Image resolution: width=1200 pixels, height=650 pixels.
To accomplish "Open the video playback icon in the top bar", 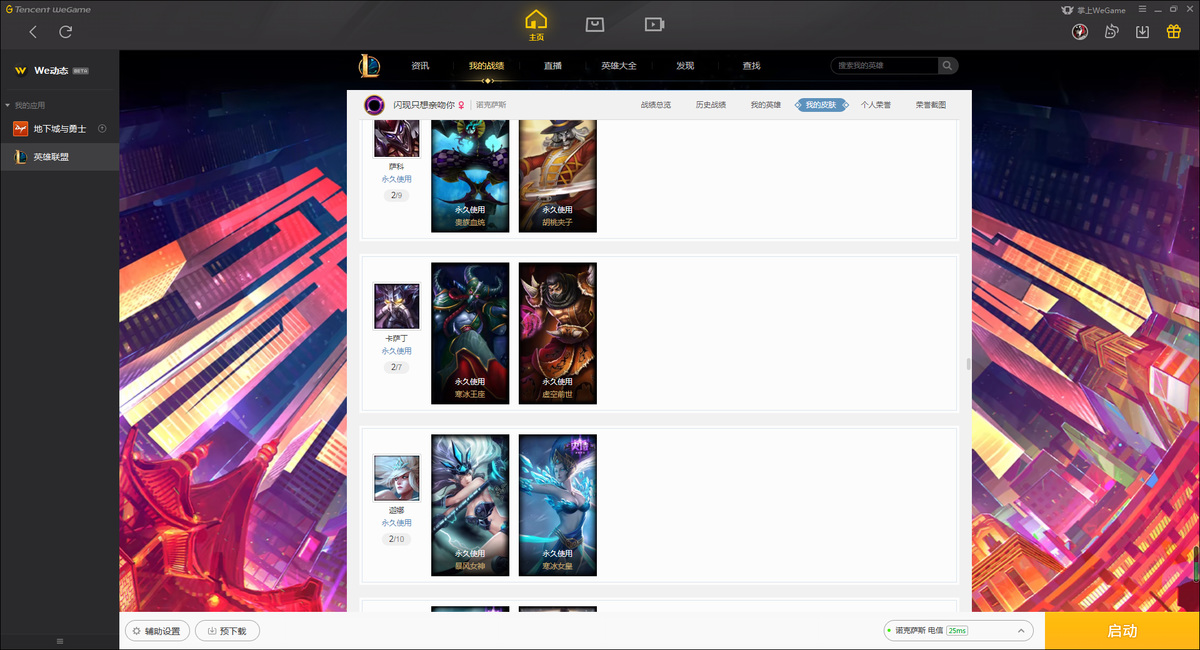I will (x=654, y=24).
